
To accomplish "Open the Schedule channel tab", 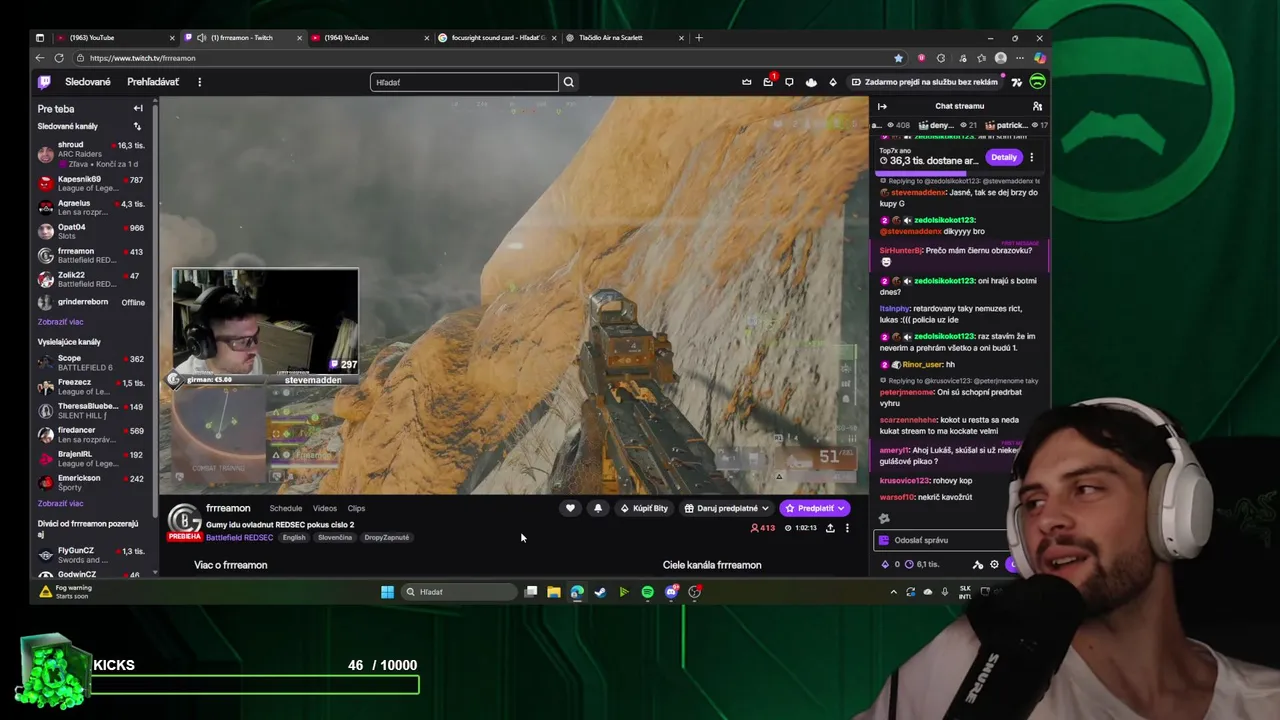I will (286, 508).
